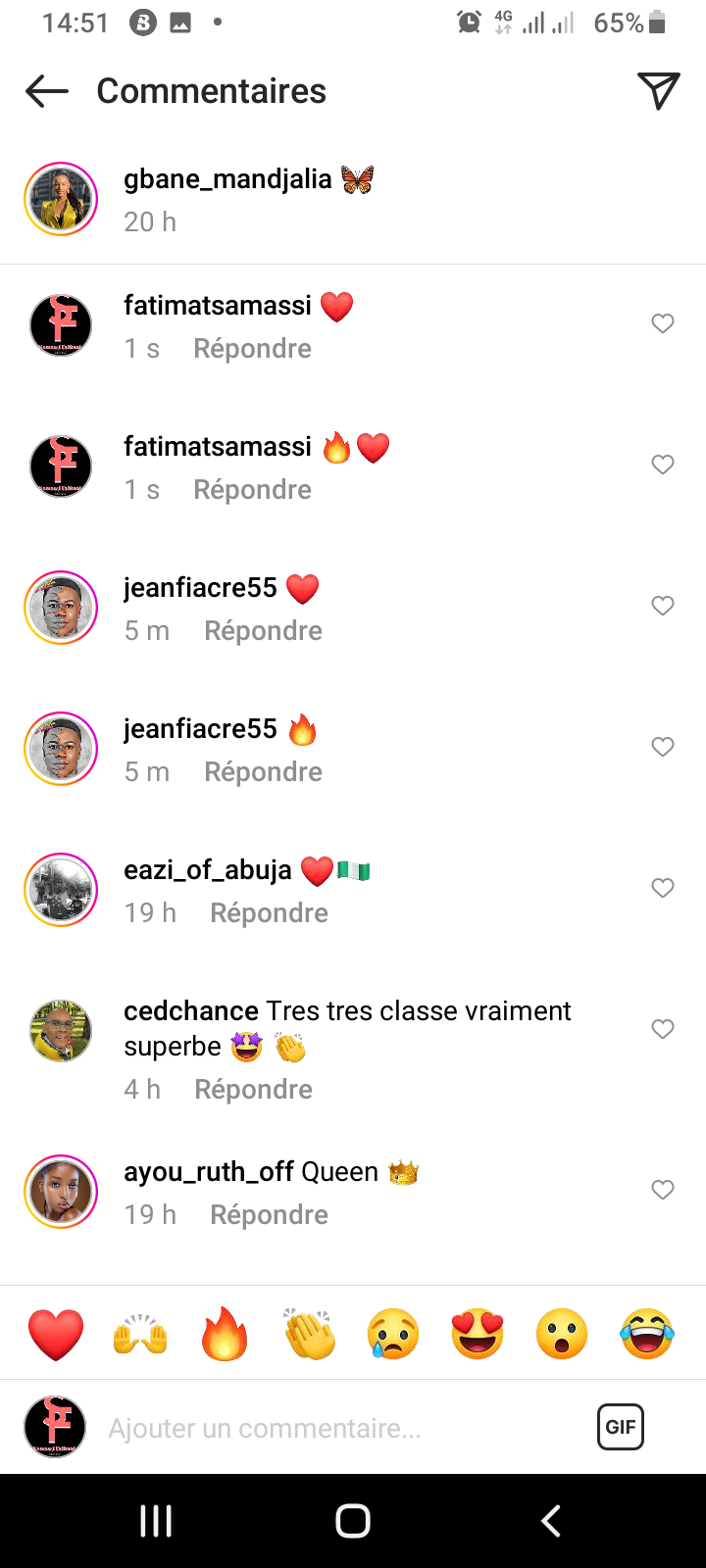
Task: Insert the raised hands quick emoji
Action: coord(140,1334)
